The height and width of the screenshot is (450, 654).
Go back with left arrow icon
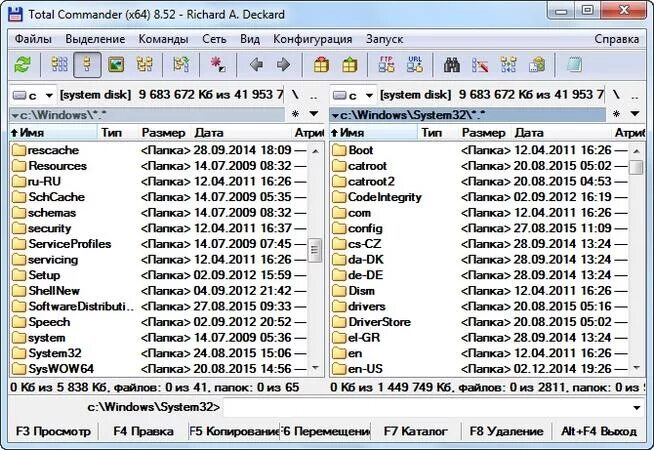tap(256, 65)
